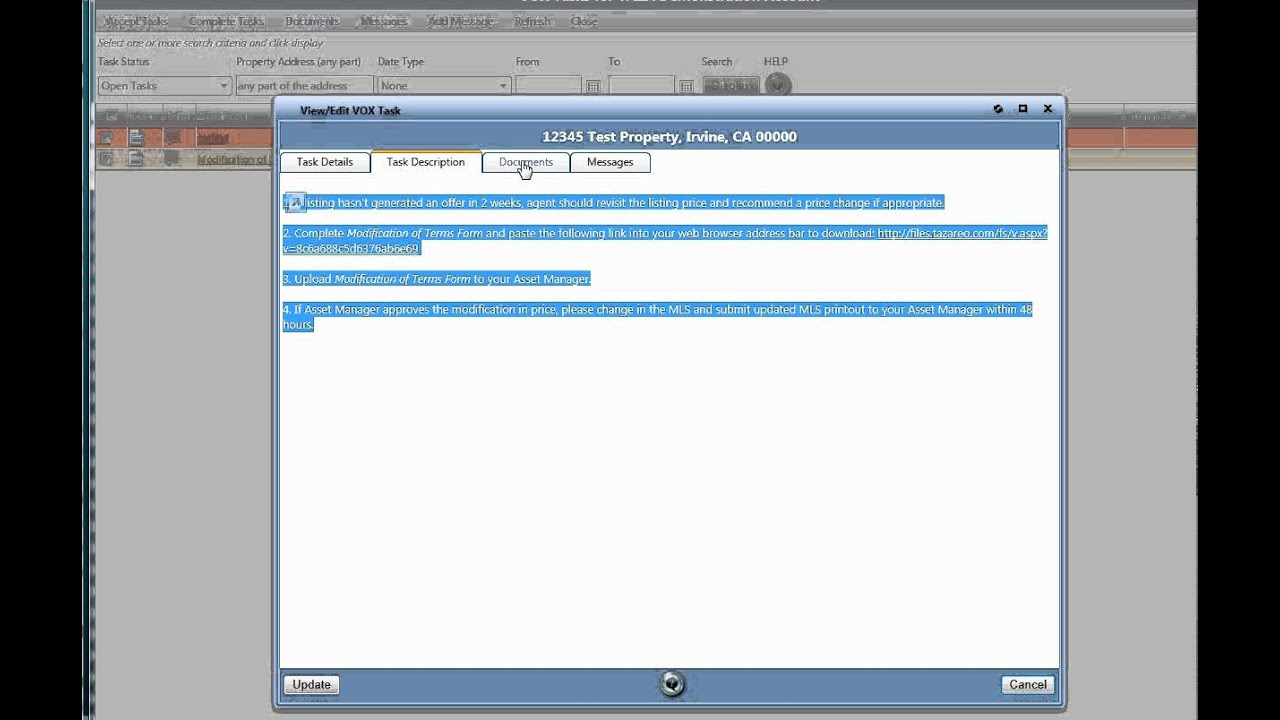The image size is (1280, 720).
Task: Expand the Task Status dropdown showing Open Tasks
Action: point(165,86)
